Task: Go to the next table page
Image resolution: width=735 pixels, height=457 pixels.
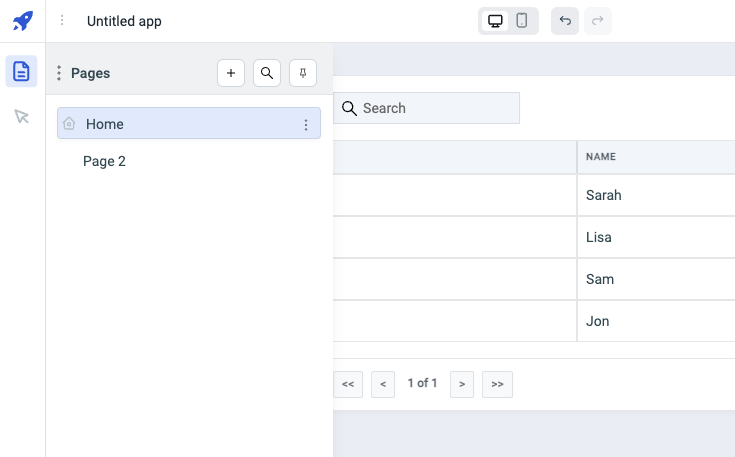Action: point(461,384)
